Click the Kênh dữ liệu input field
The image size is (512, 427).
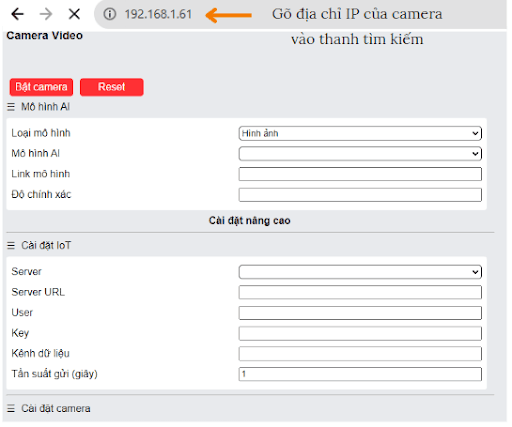tap(360, 354)
